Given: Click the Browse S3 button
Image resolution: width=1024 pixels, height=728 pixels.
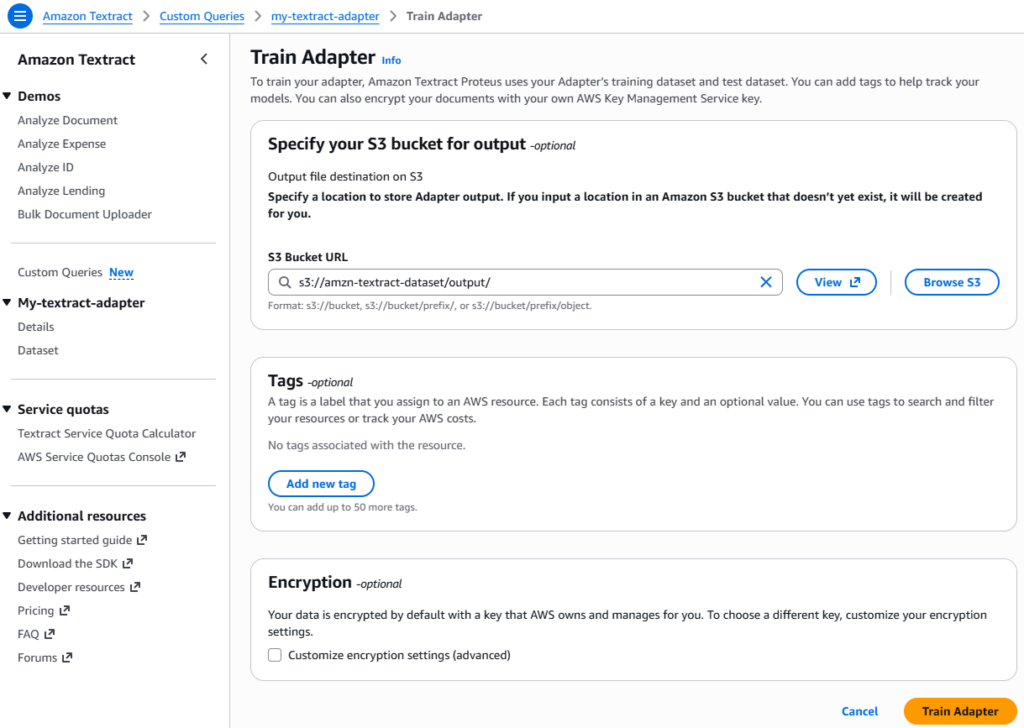Looking at the screenshot, I should [952, 282].
